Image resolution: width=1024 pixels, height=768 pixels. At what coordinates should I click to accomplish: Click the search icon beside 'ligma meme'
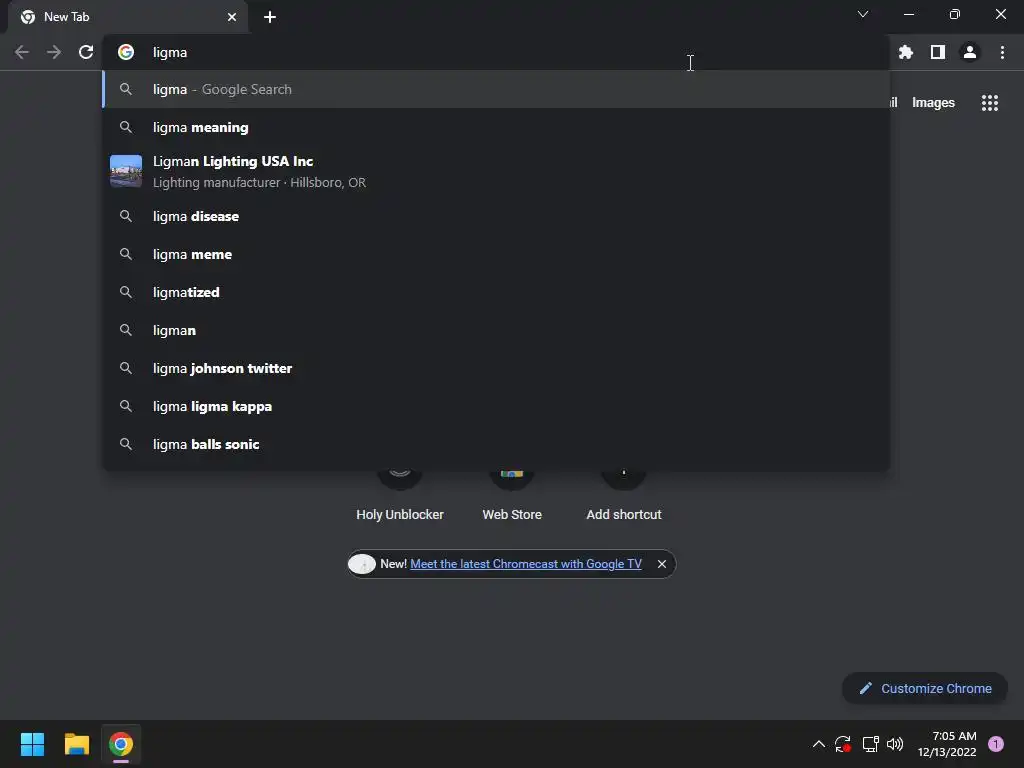(x=126, y=254)
